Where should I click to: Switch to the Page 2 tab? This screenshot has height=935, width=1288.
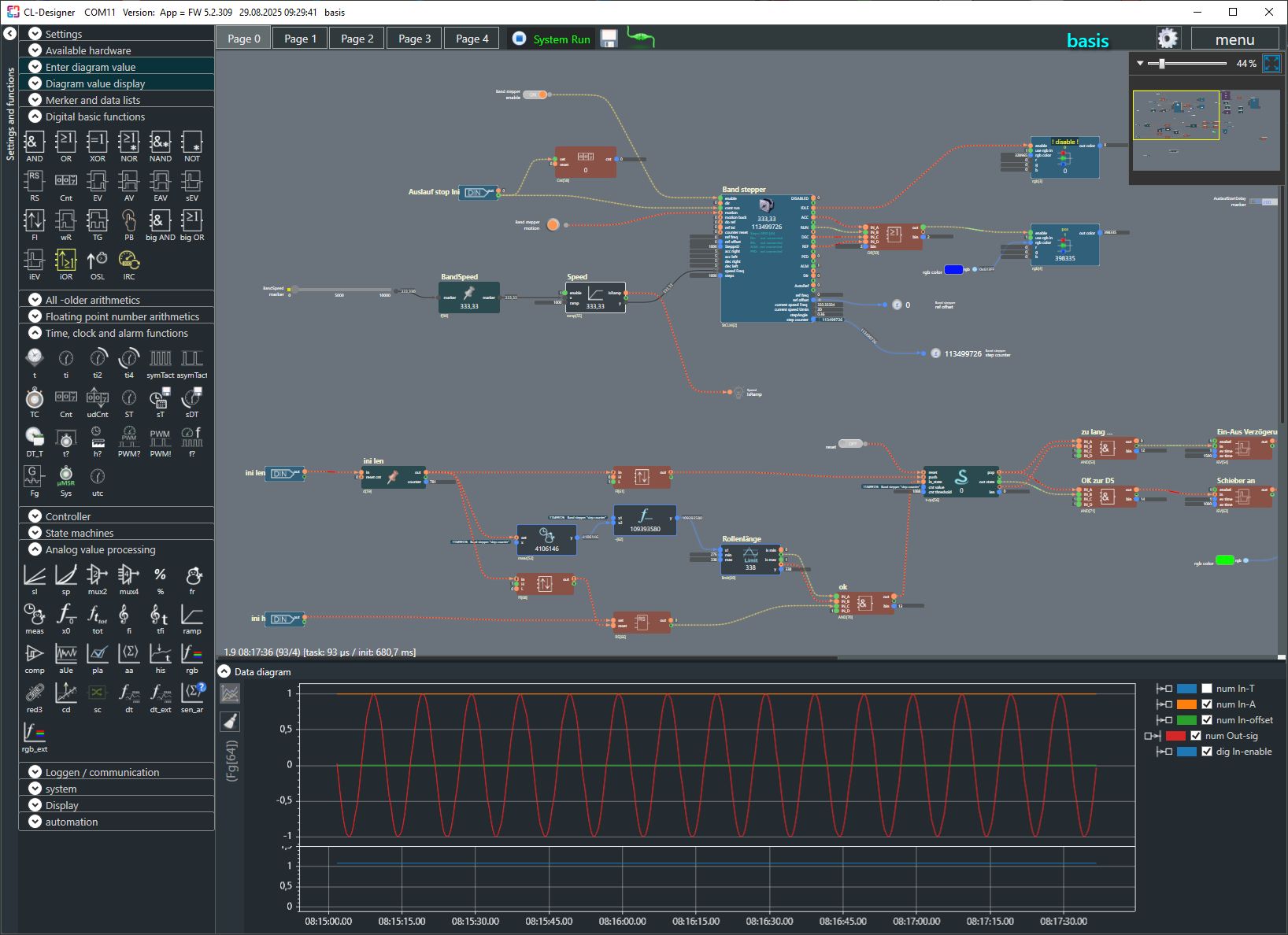[357, 39]
